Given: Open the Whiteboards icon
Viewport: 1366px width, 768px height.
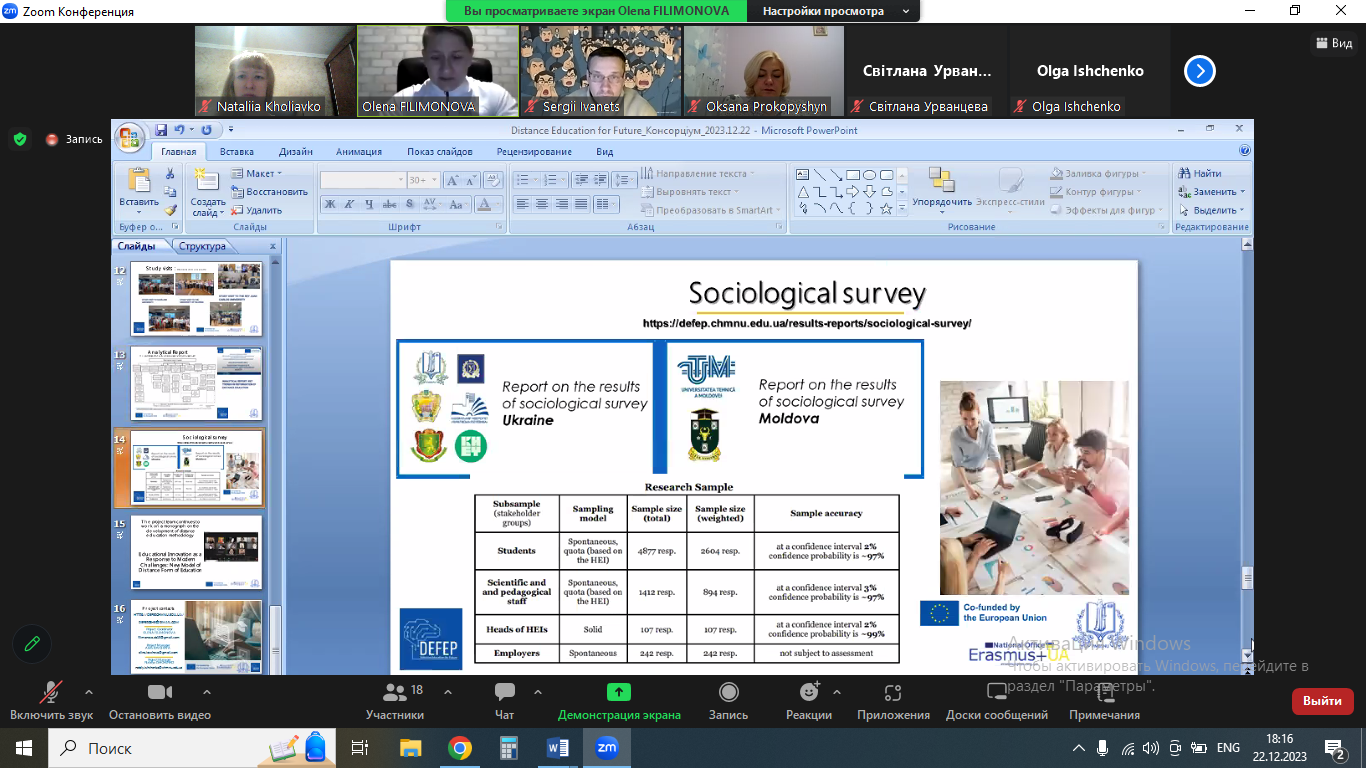Looking at the screenshot, I should pyautogui.click(x=996, y=693).
